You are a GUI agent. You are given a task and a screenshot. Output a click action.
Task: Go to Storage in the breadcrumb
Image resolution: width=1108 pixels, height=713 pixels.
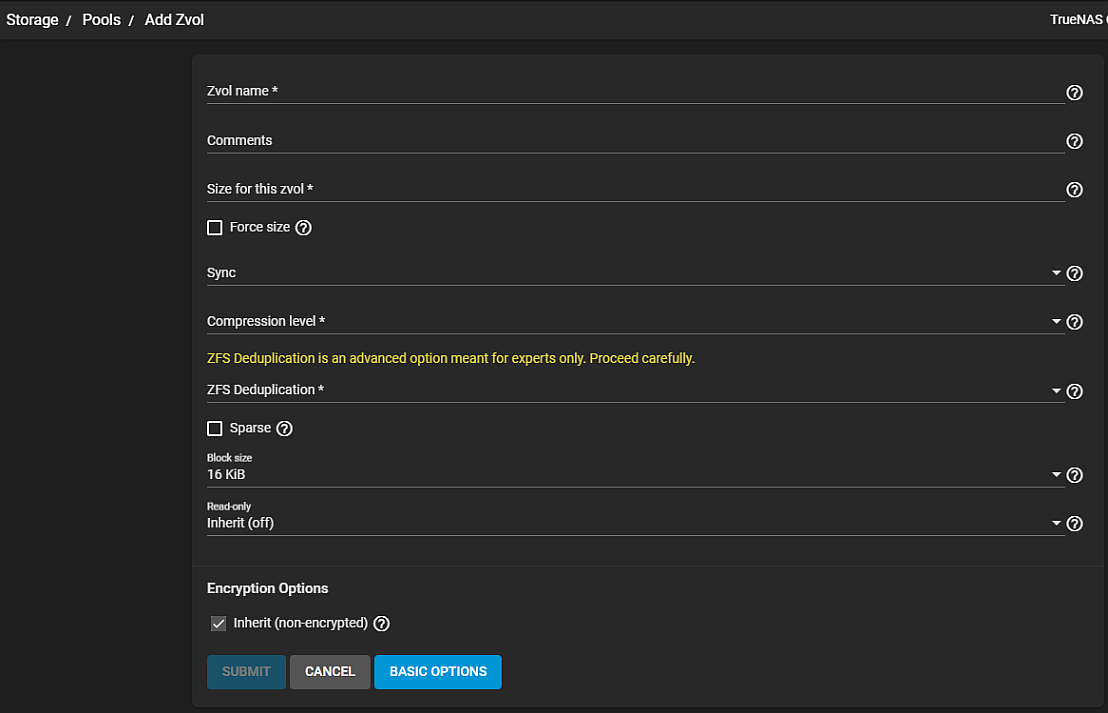pyautogui.click(x=32, y=20)
